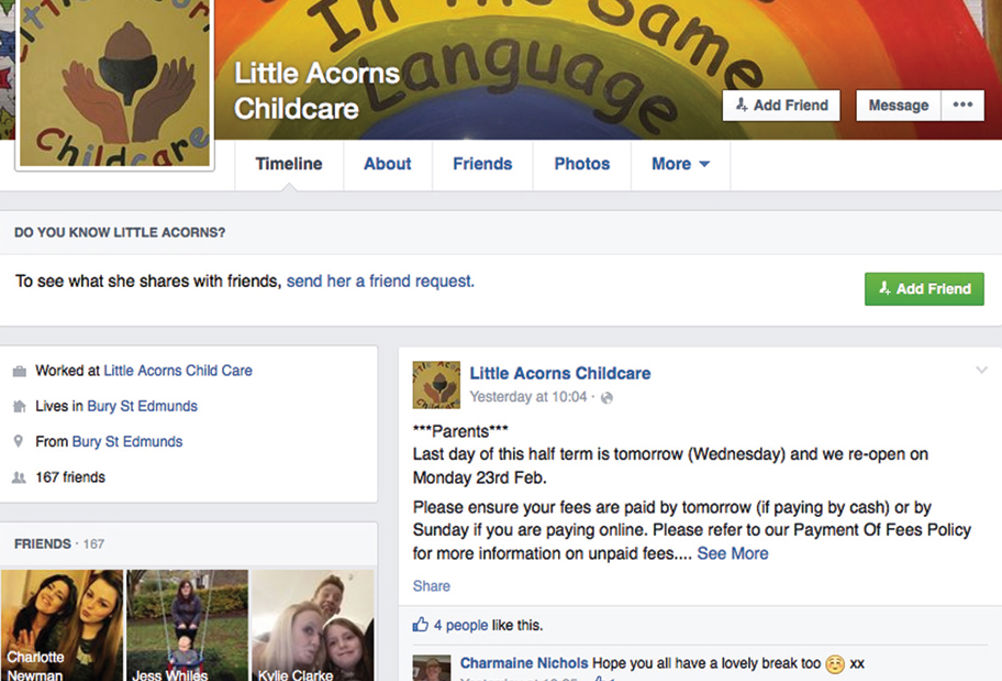Click the thumbs-up like icon

click(x=420, y=624)
